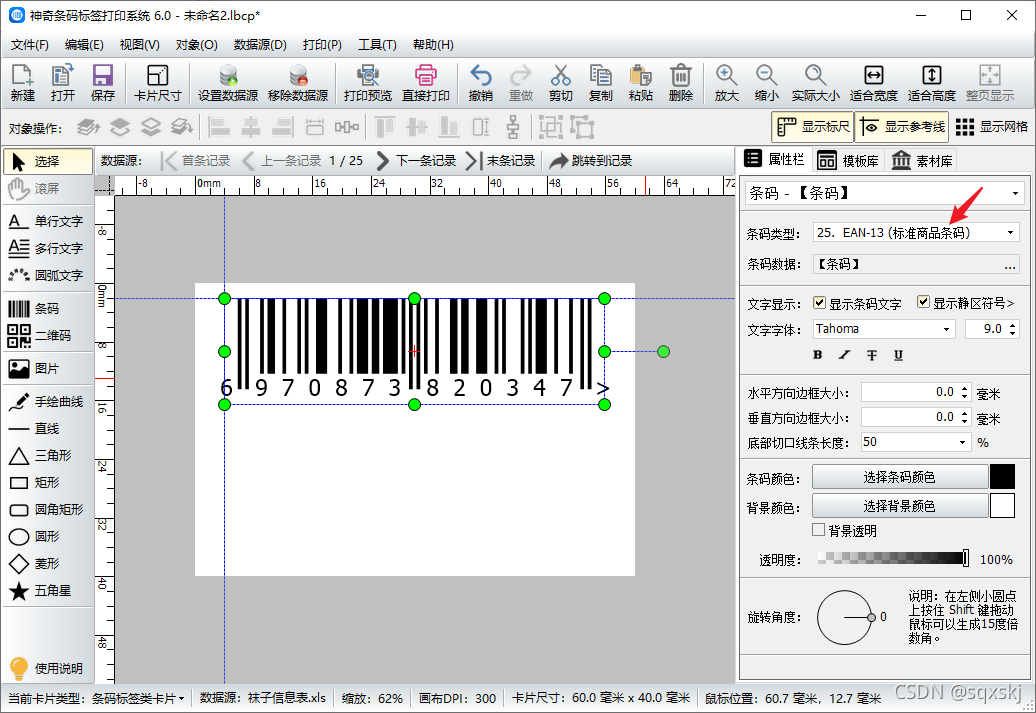Open the 数据源(D) menu
The width and height of the screenshot is (1036, 713).
tap(260, 45)
